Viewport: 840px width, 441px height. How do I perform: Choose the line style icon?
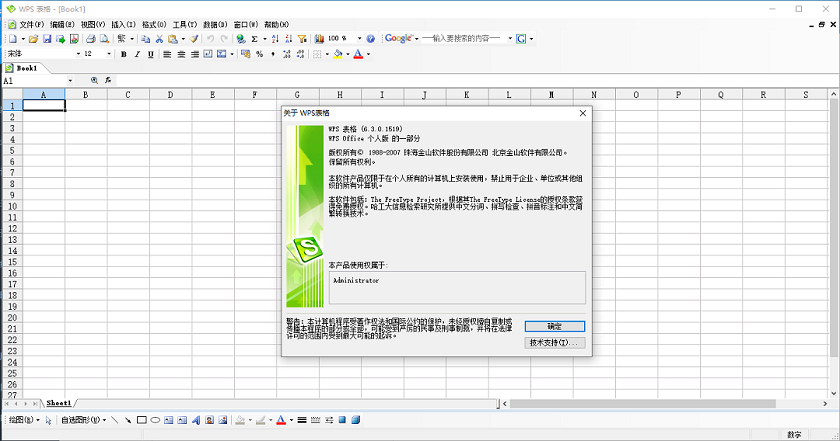(302, 420)
